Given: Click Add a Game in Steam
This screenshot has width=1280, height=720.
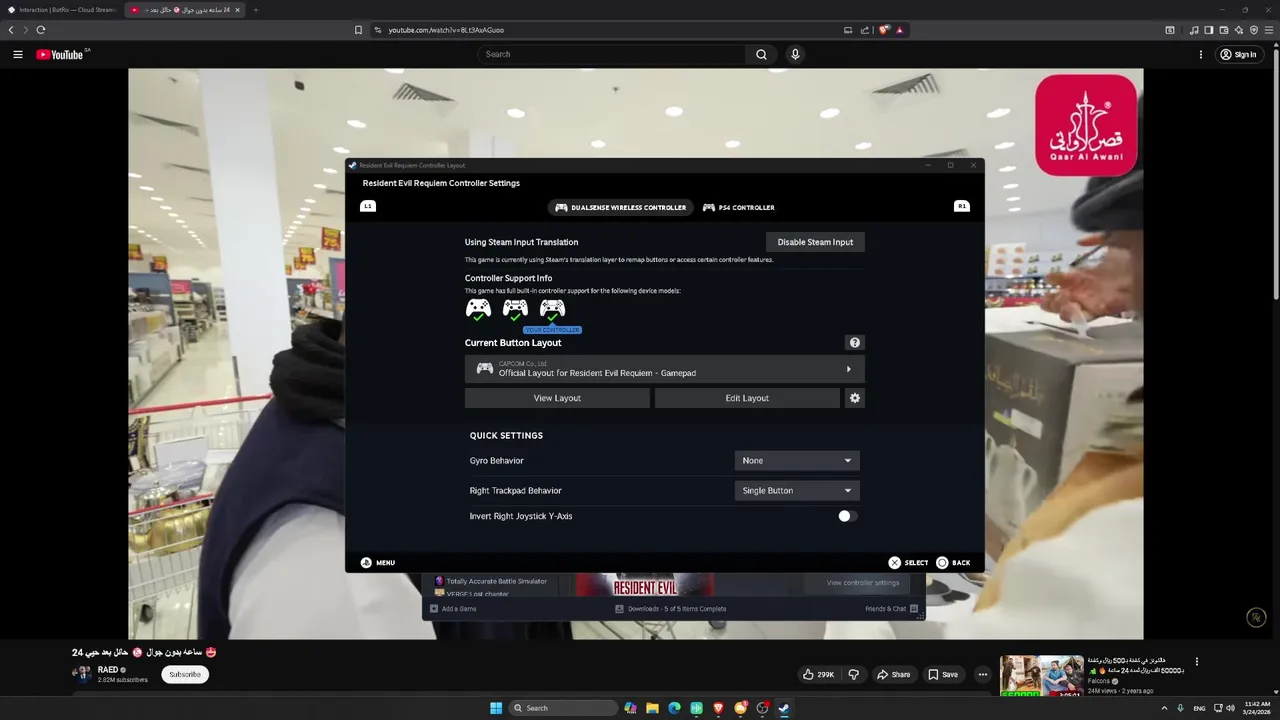Looking at the screenshot, I should click(x=454, y=609).
